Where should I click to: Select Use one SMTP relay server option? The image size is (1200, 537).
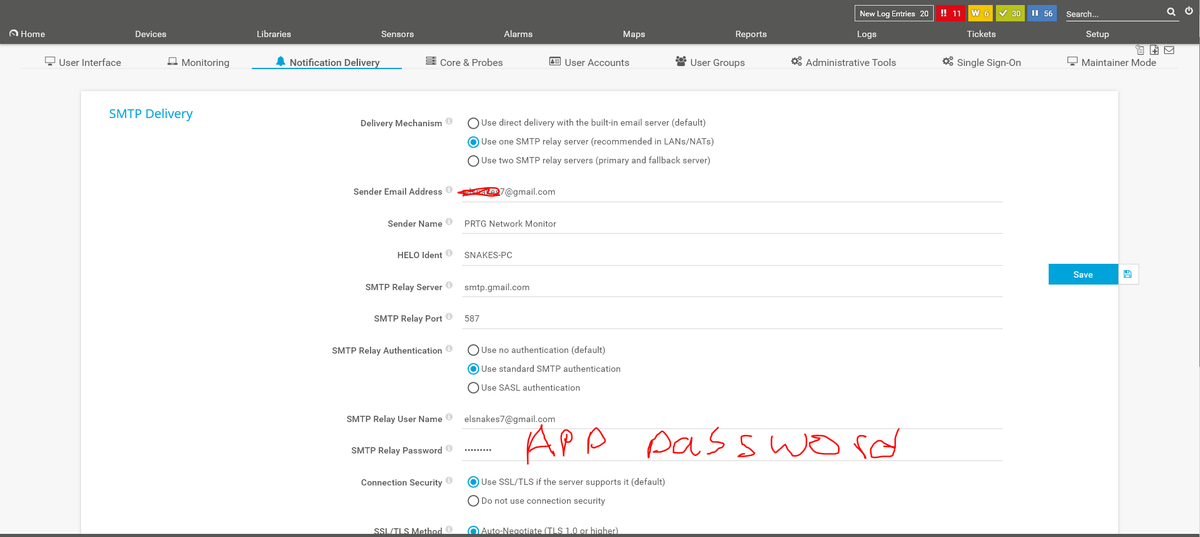(x=474, y=141)
